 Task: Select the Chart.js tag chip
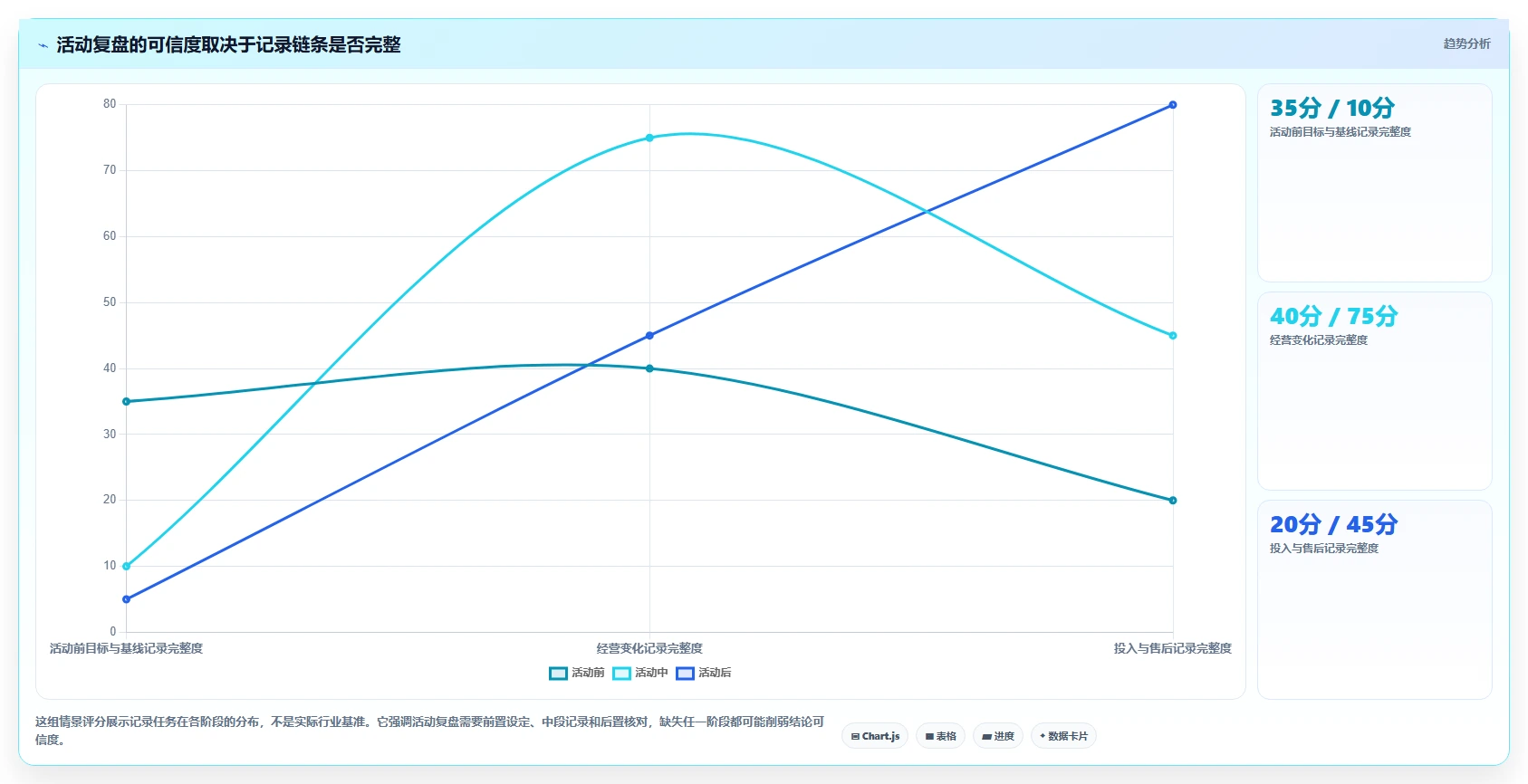pos(875,736)
